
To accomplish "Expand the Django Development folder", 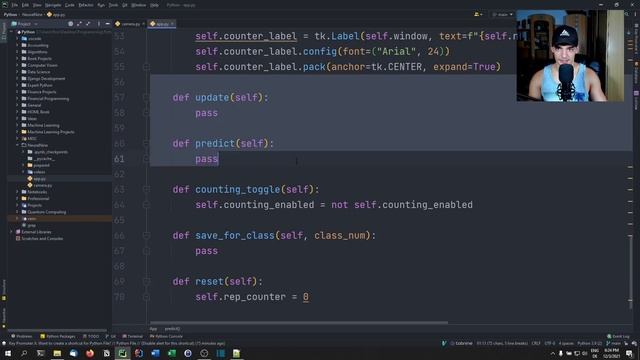I will (18, 78).
